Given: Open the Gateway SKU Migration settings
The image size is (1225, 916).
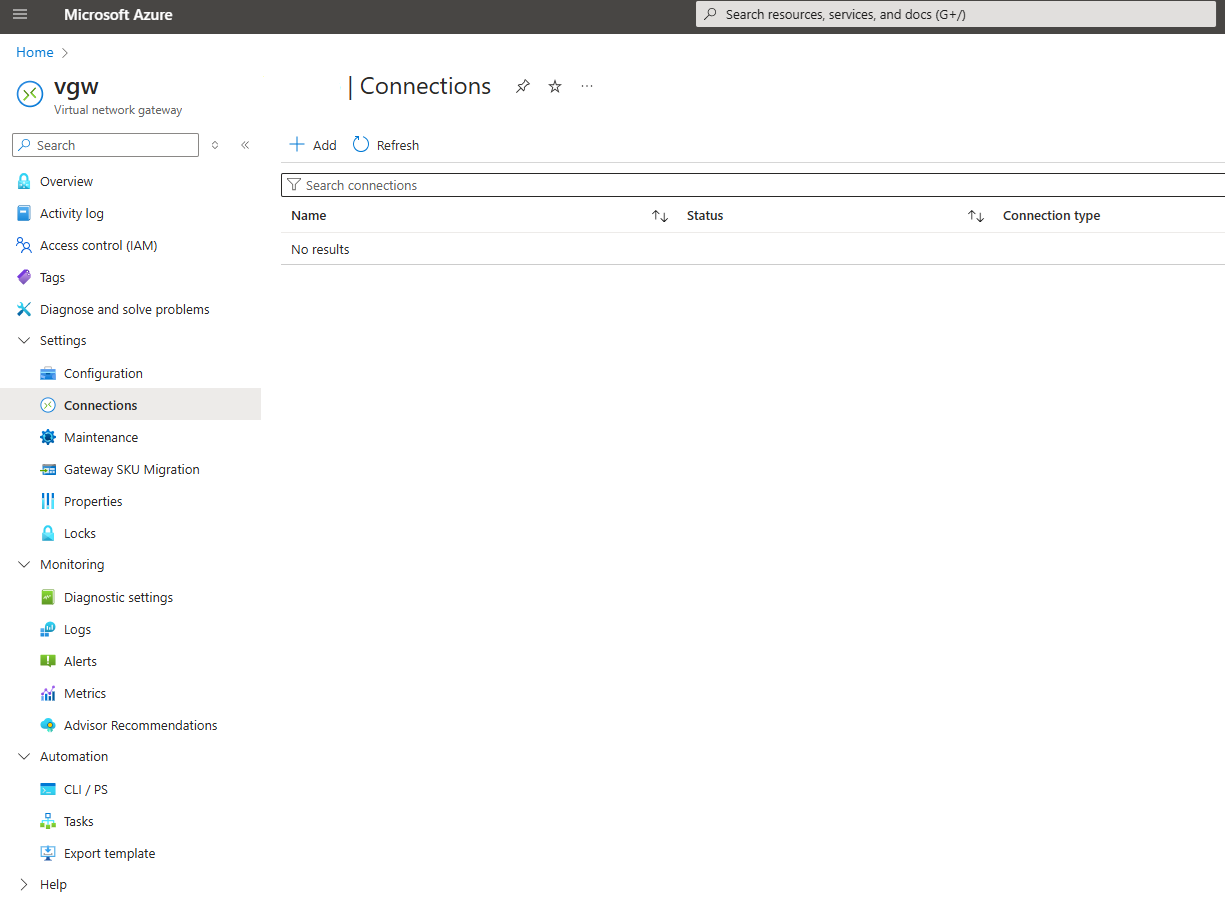Looking at the screenshot, I should coord(130,469).
